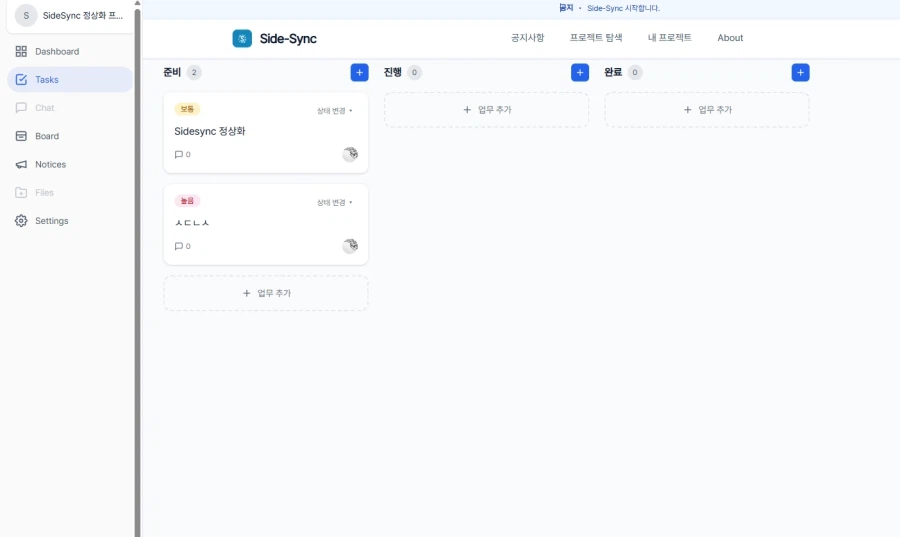This screenshot has height=537, width=900.
Task: Click the Settings gear icon
Action: pyautogui.click(x=21, y=221)
